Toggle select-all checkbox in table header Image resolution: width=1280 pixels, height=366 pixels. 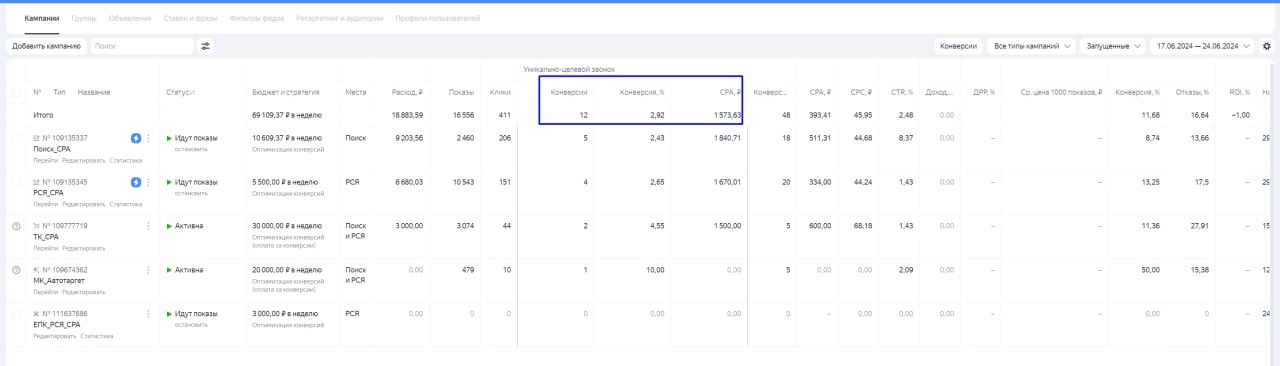(x=16, y=92)
